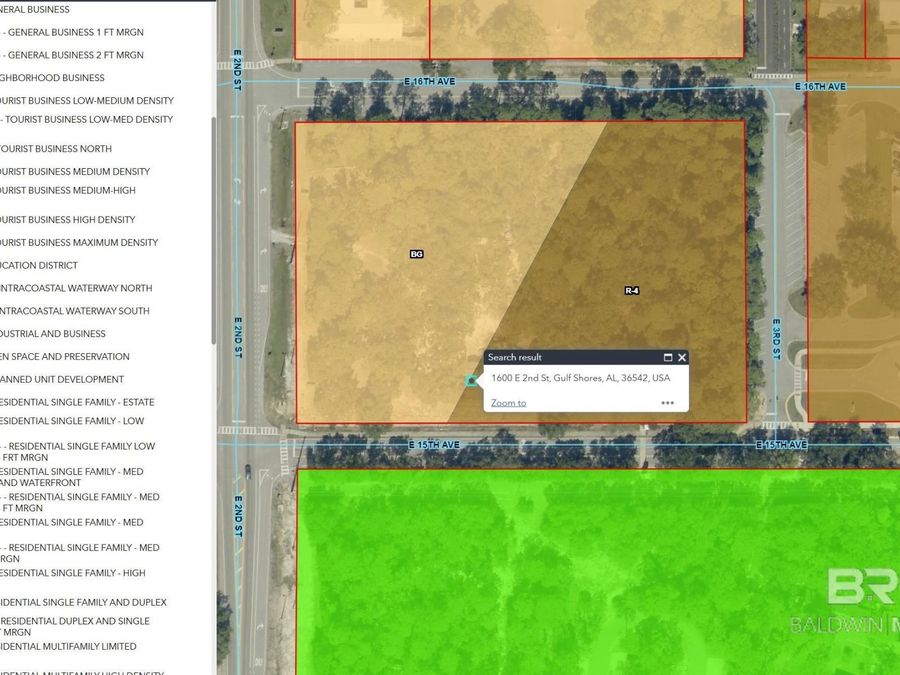The height and width of the screenshot is (675, 900).
Task: Open the three-dot more options menu
Action: 667,403
